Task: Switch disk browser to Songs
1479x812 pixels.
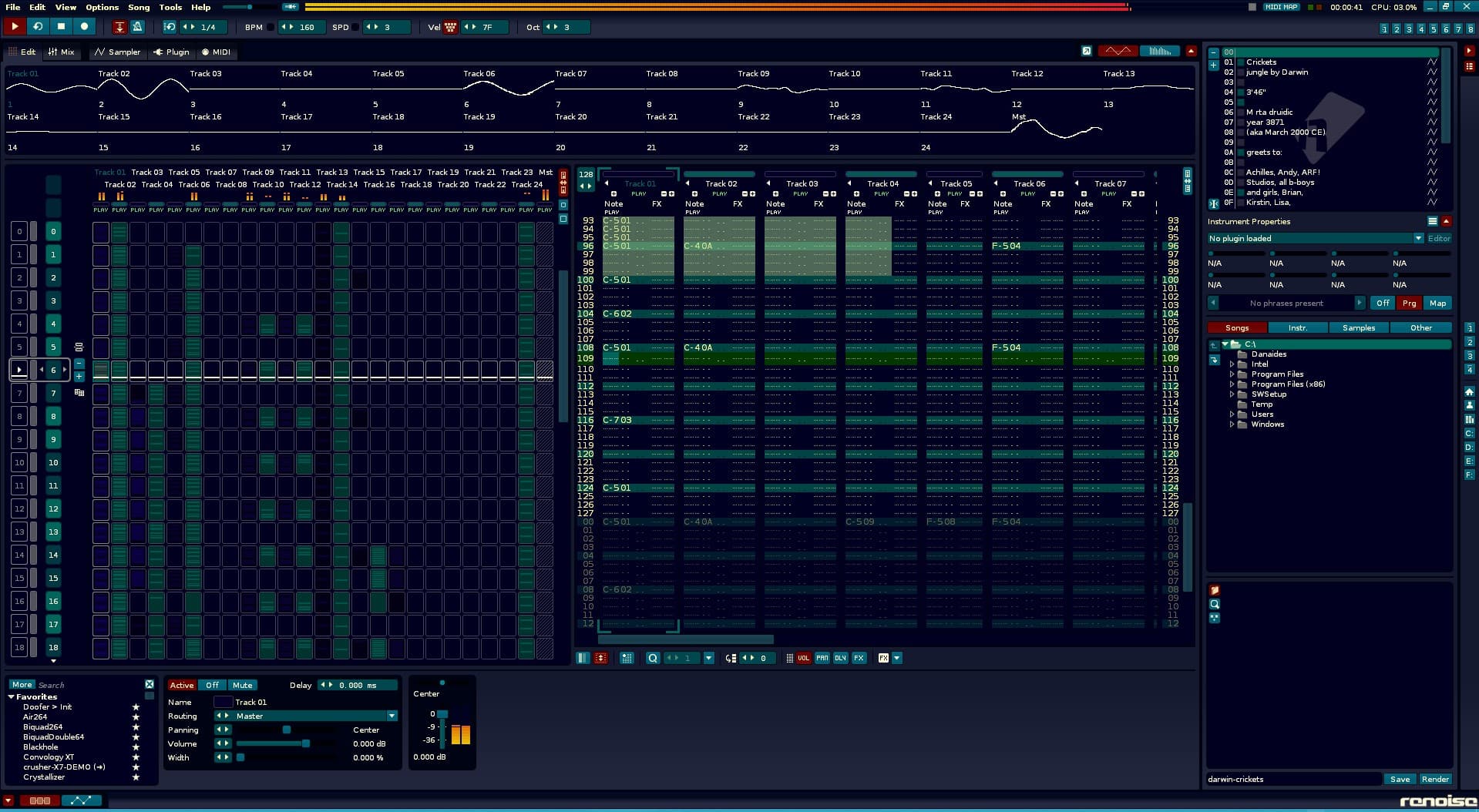Action: click(x=1237, y=327)
